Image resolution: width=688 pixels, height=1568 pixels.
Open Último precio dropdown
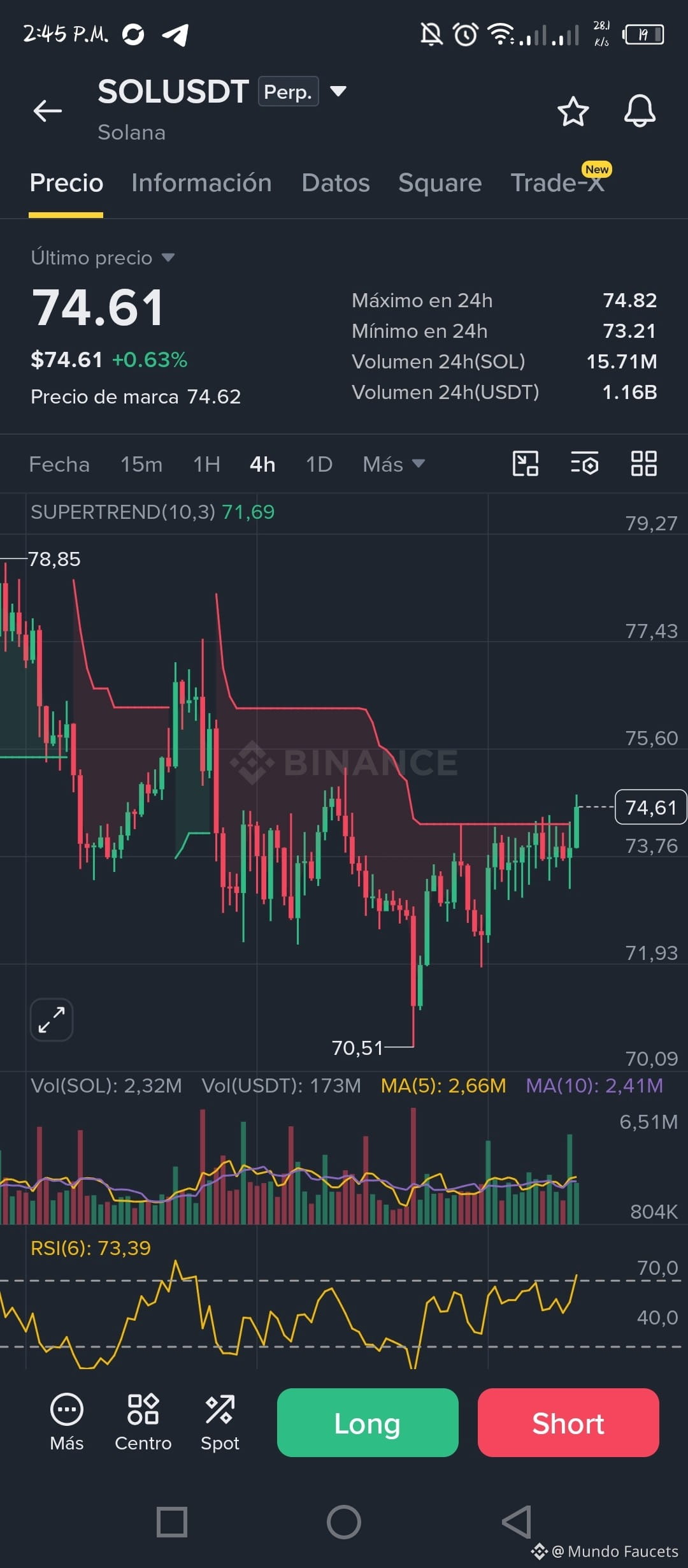click(103, 258)
